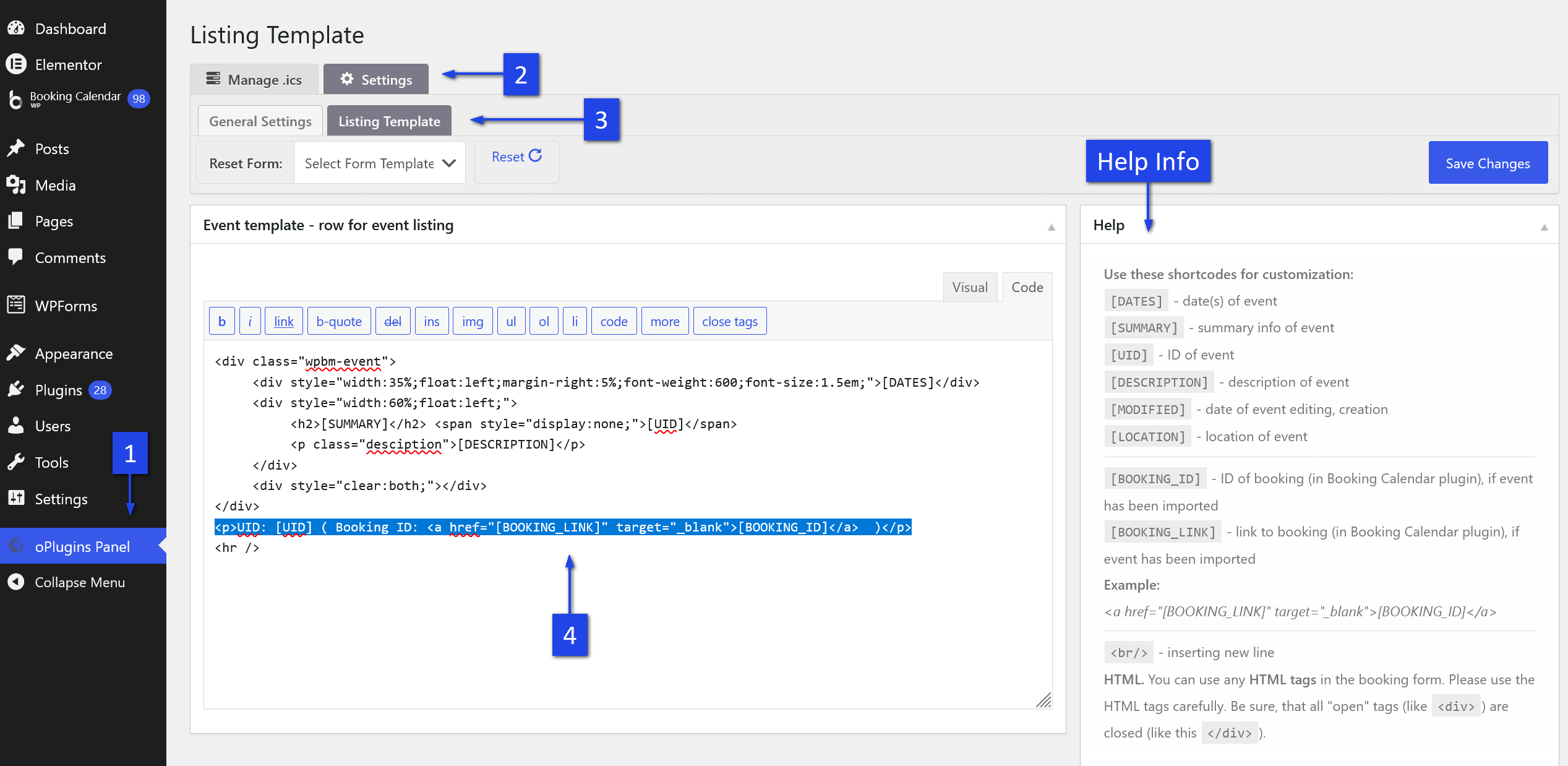
Task: Click the Settings sliders icon in sidebar
Action: (16, 498)
